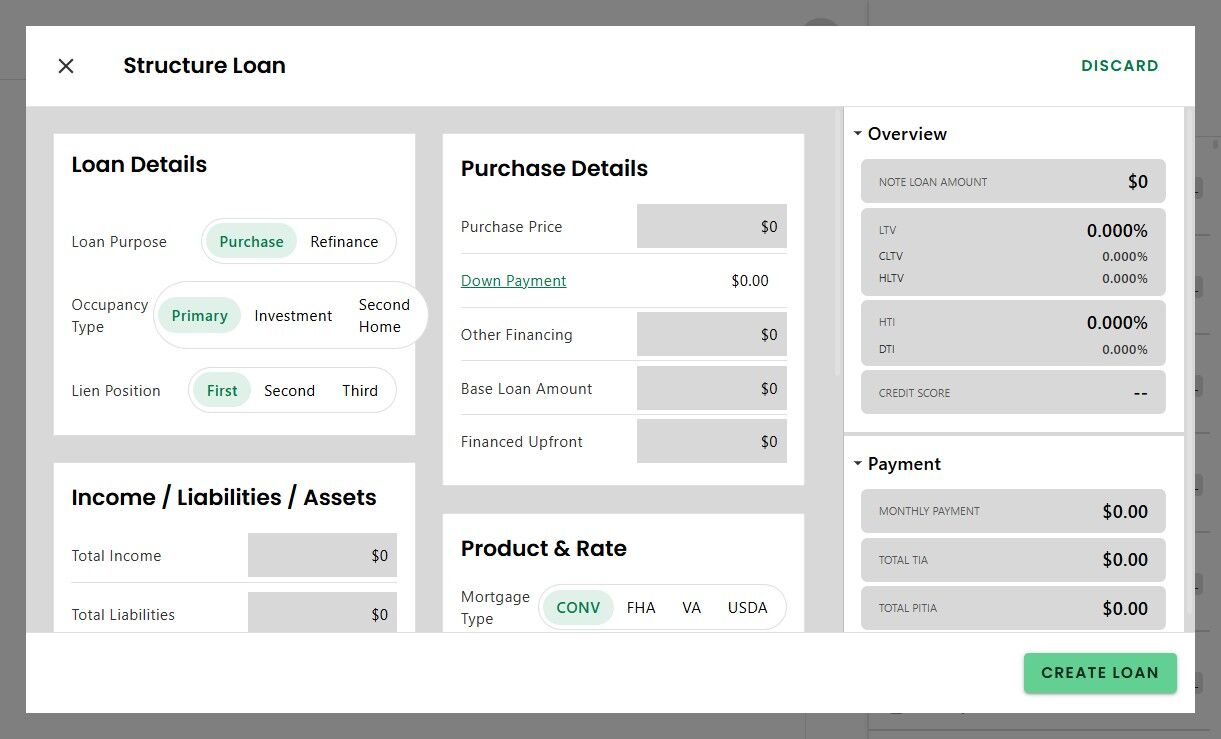Click the Total Liabilities field
The height and width of the screenshot is (739, 1221).
(x=322, y=614)
